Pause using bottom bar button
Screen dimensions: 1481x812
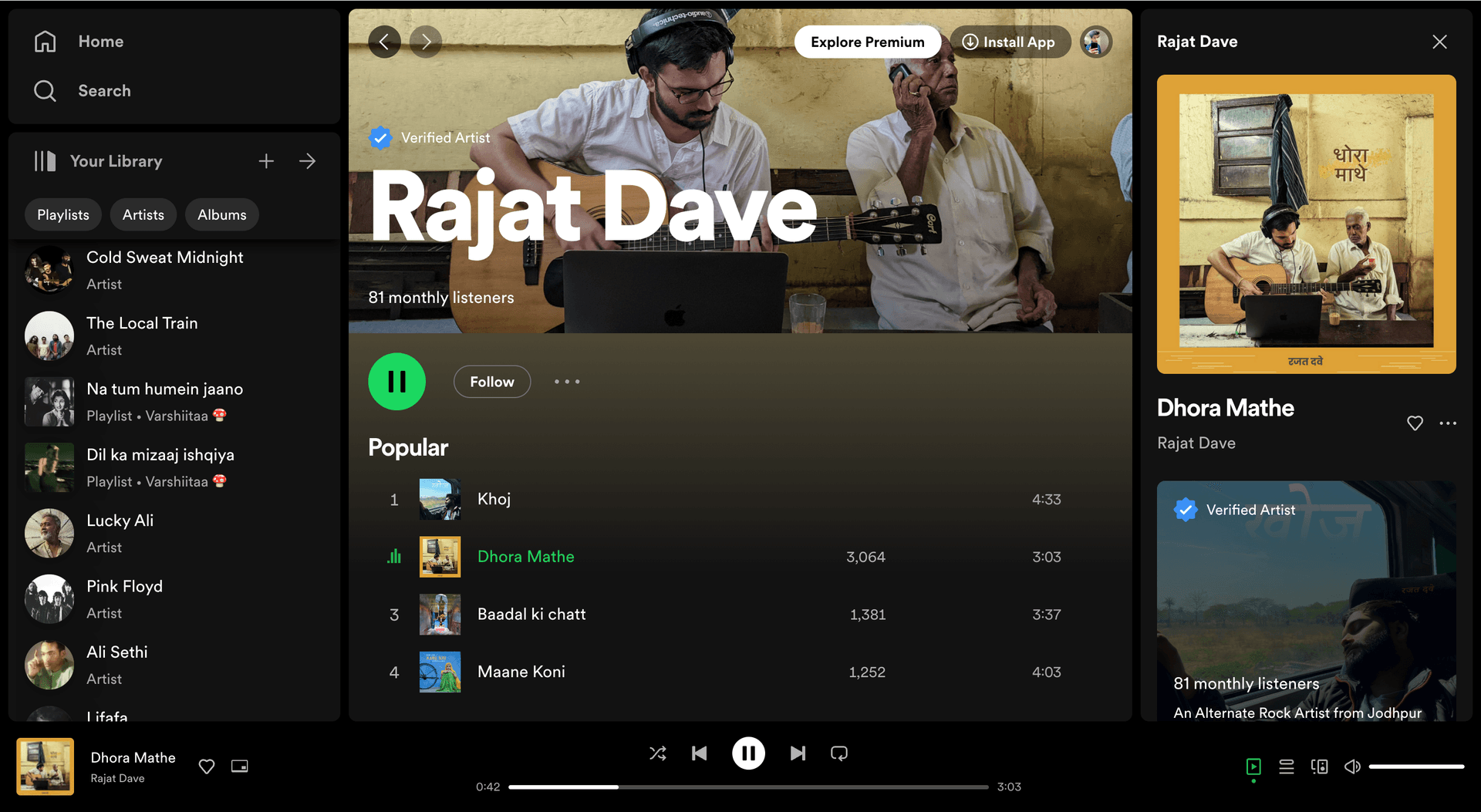[x=748, y=753]
